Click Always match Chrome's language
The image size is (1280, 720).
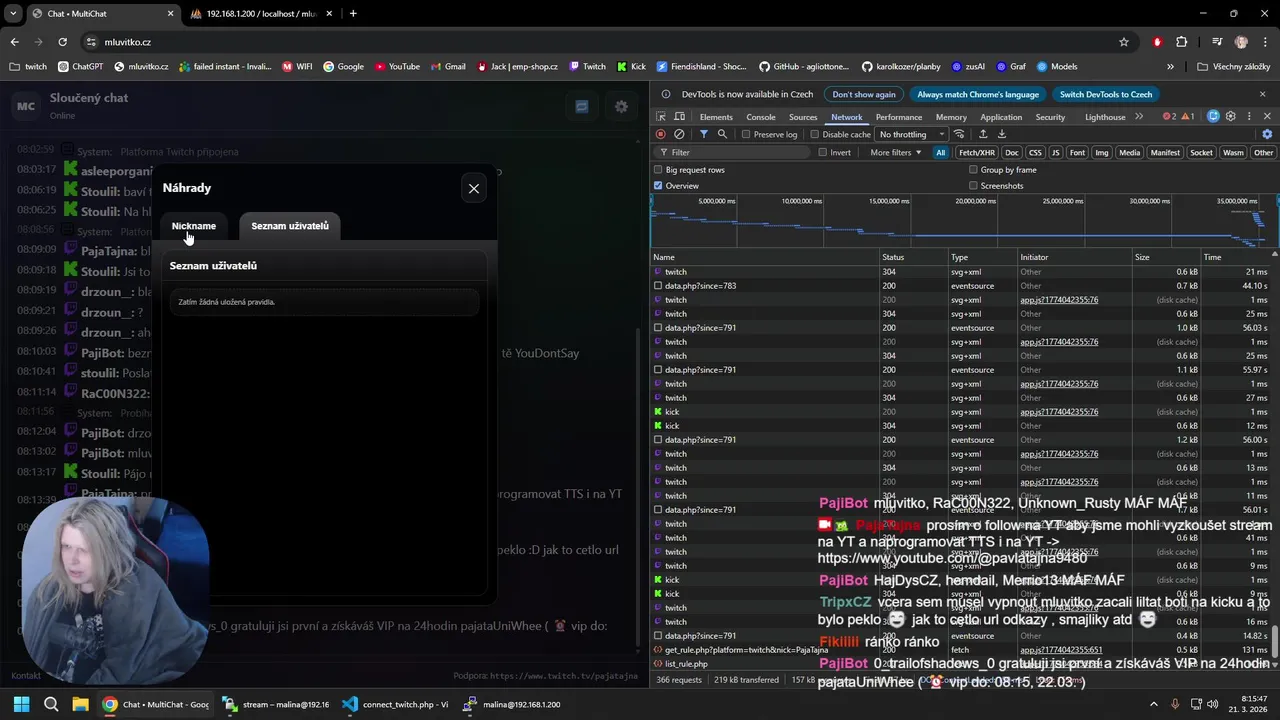pos(978,94)
